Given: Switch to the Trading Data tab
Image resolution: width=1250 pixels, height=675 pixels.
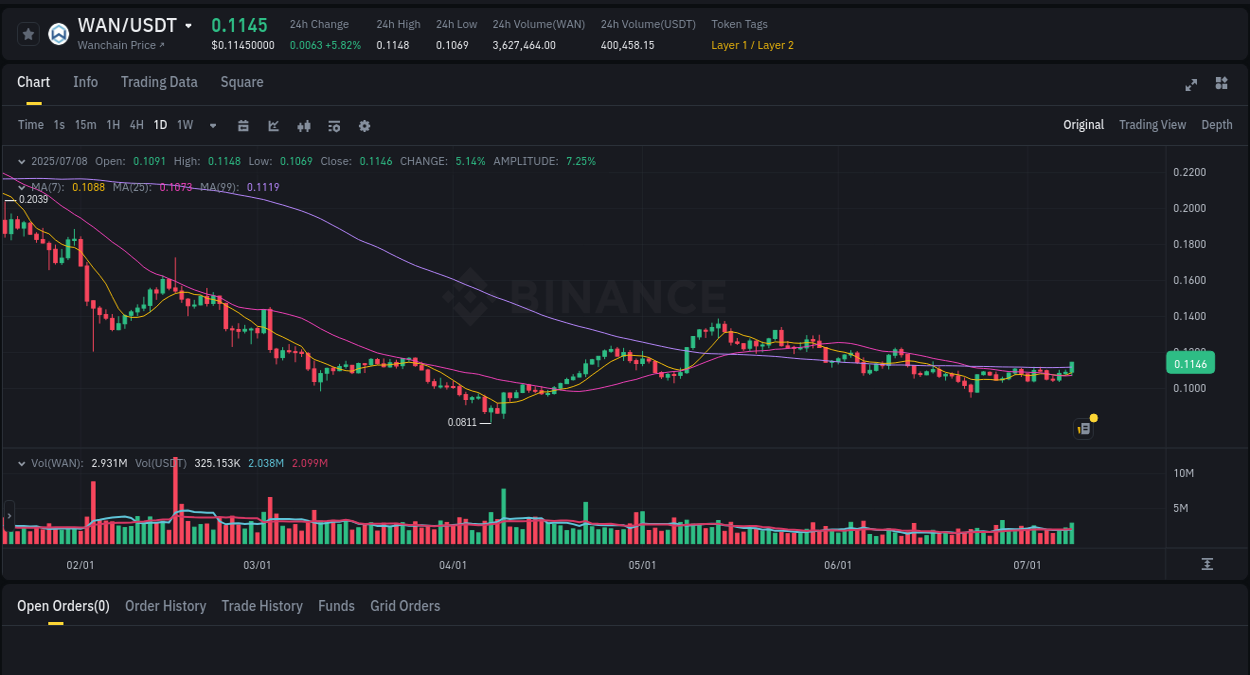Looking at the screenshot, I should tap(159, 82).
